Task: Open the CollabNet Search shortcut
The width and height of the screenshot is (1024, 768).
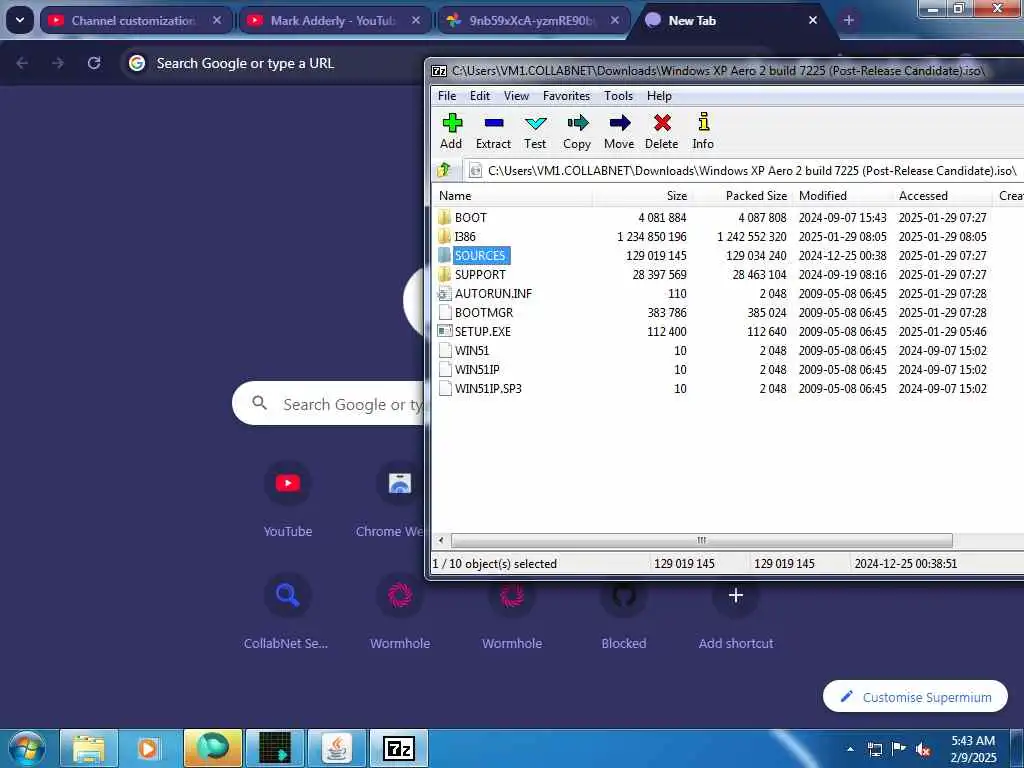Action: pyautogui.click(x=286, y=611)
